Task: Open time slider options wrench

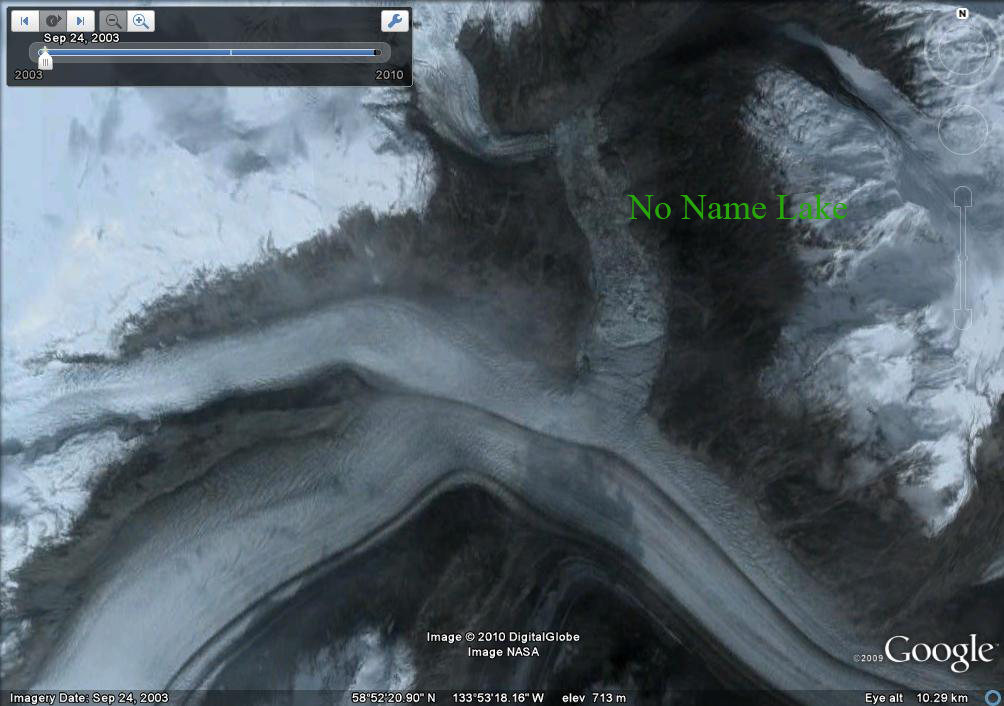Action: coord(395,21)
